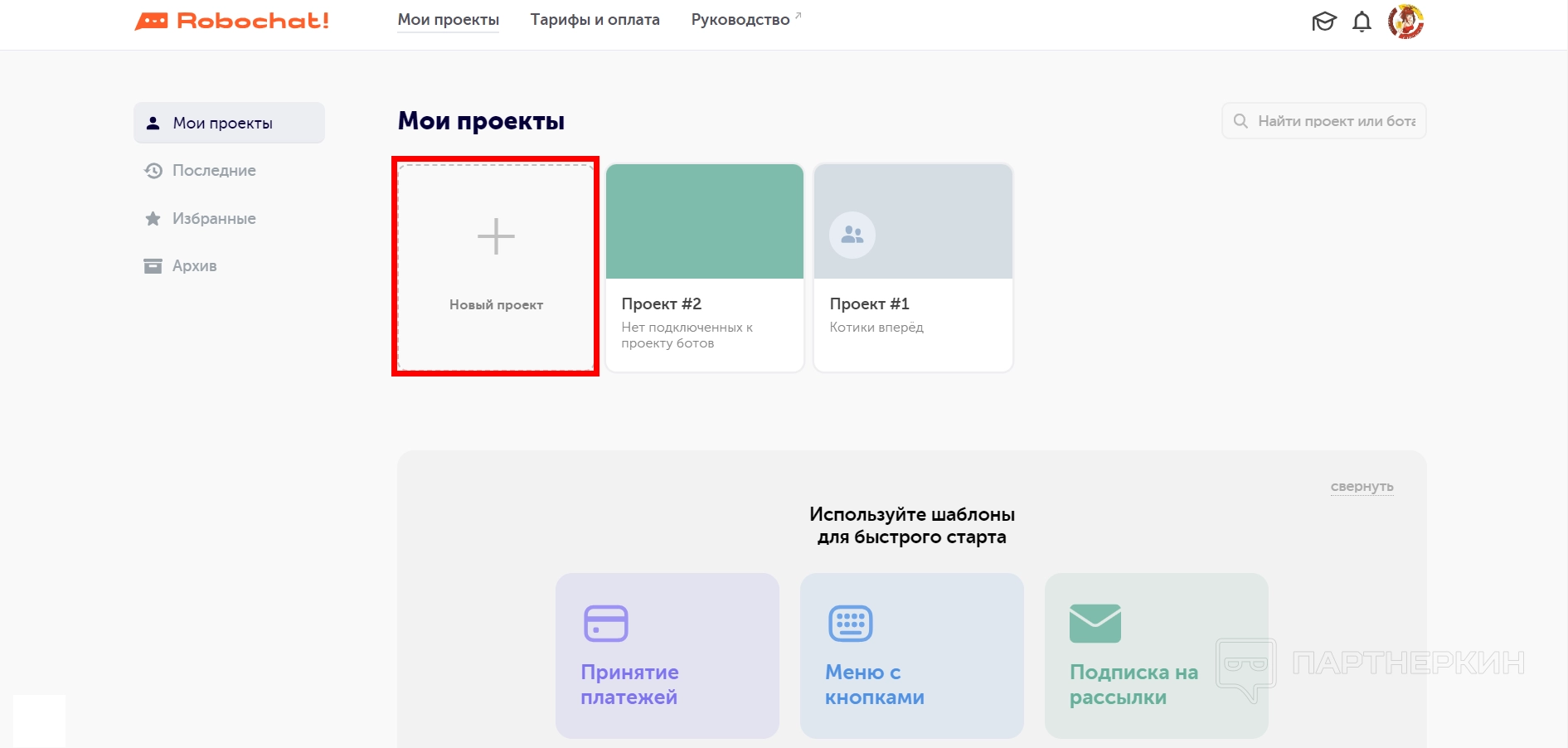Focus the project or bot search field

(x=1323, y=121)
